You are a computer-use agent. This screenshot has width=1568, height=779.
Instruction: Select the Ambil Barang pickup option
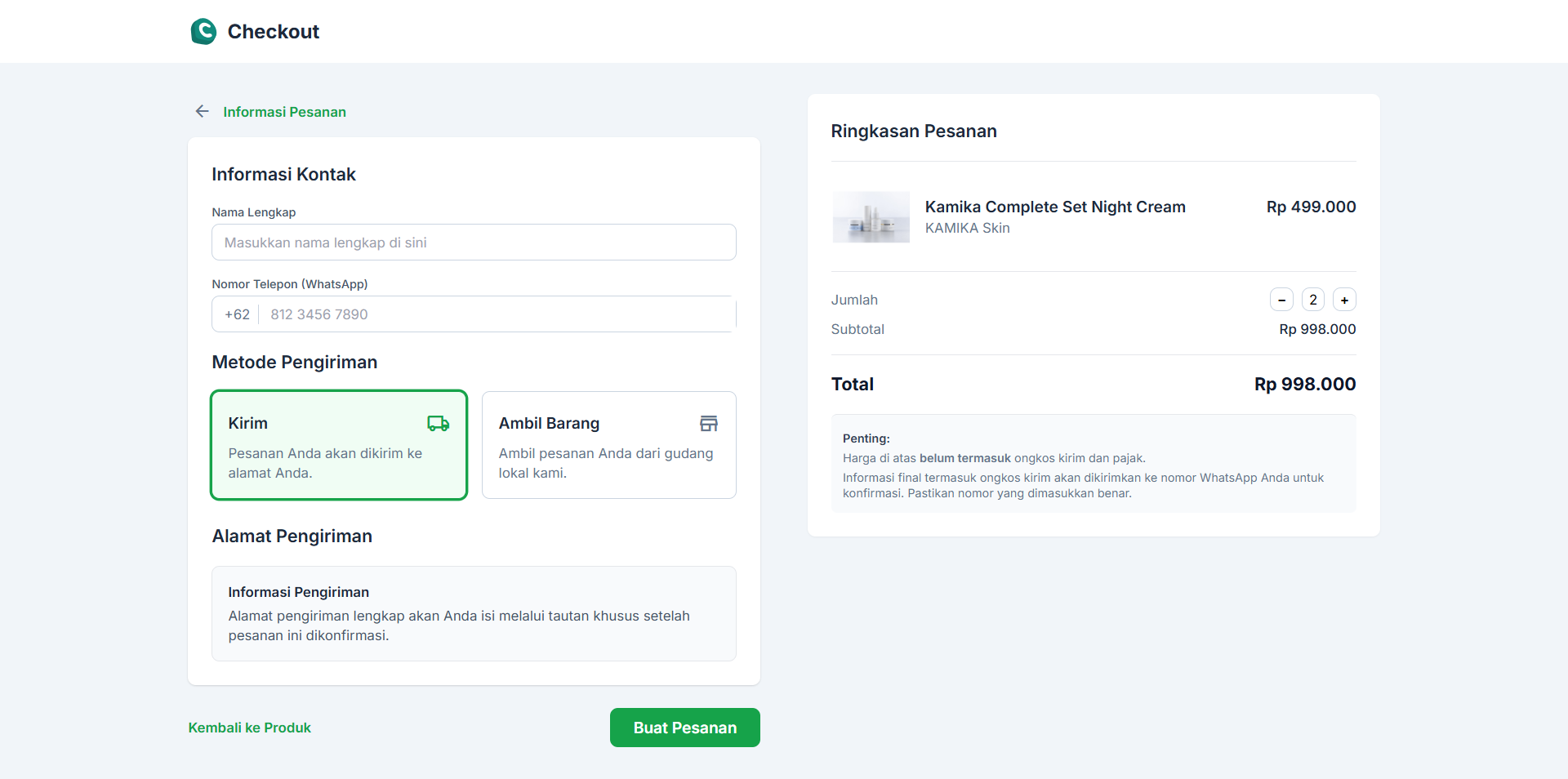(608, 445)
